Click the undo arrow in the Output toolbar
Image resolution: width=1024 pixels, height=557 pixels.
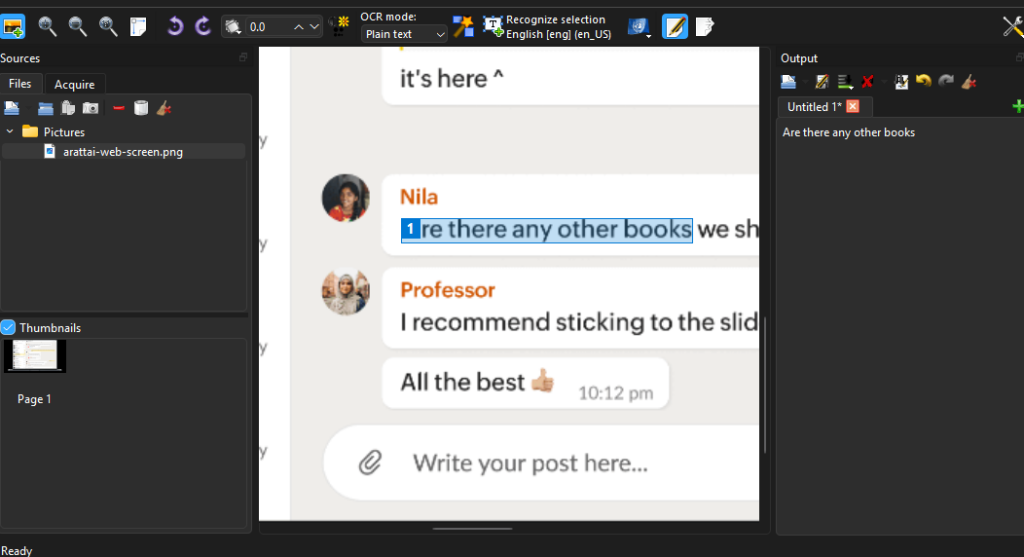click(x=923, y=82)
